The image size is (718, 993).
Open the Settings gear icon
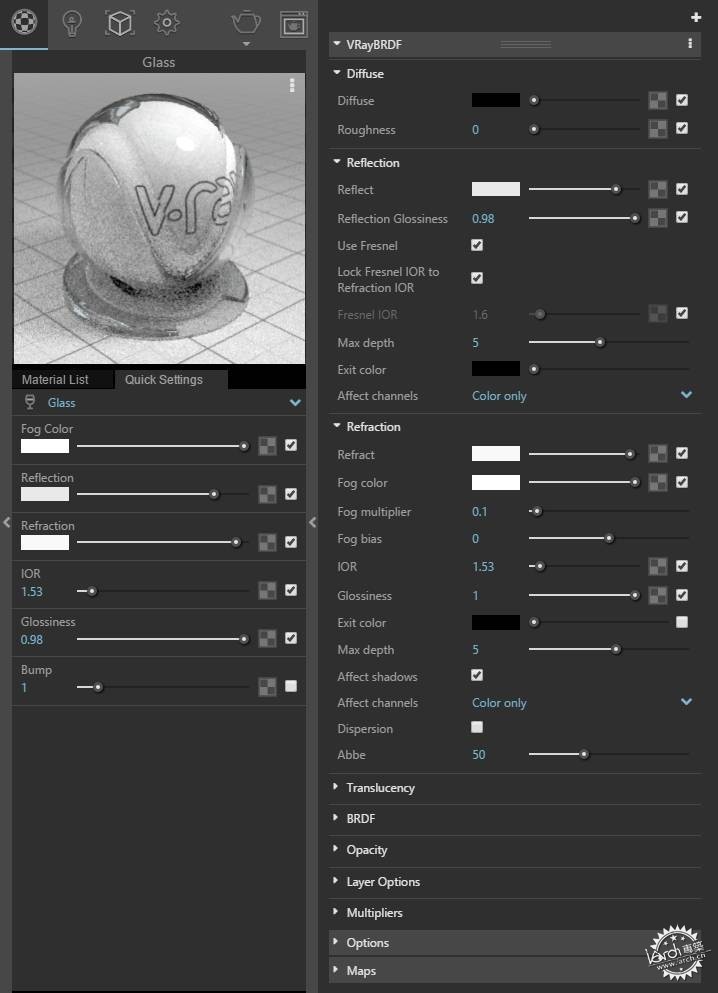(x=167, y=23)
